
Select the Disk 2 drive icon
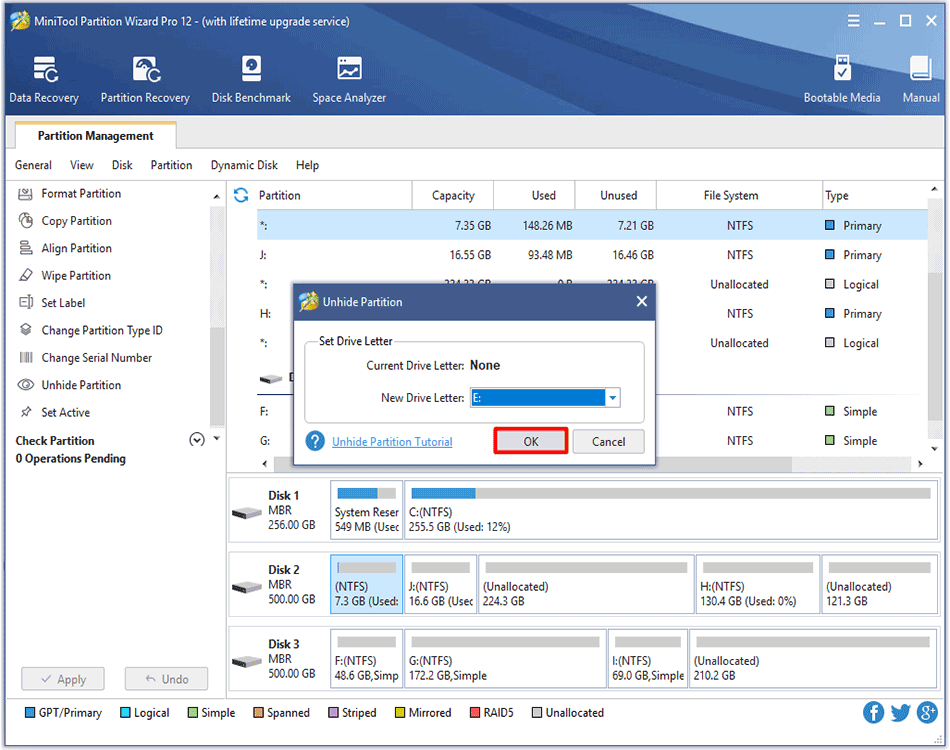pyautogui.click(x=247, y=587)
